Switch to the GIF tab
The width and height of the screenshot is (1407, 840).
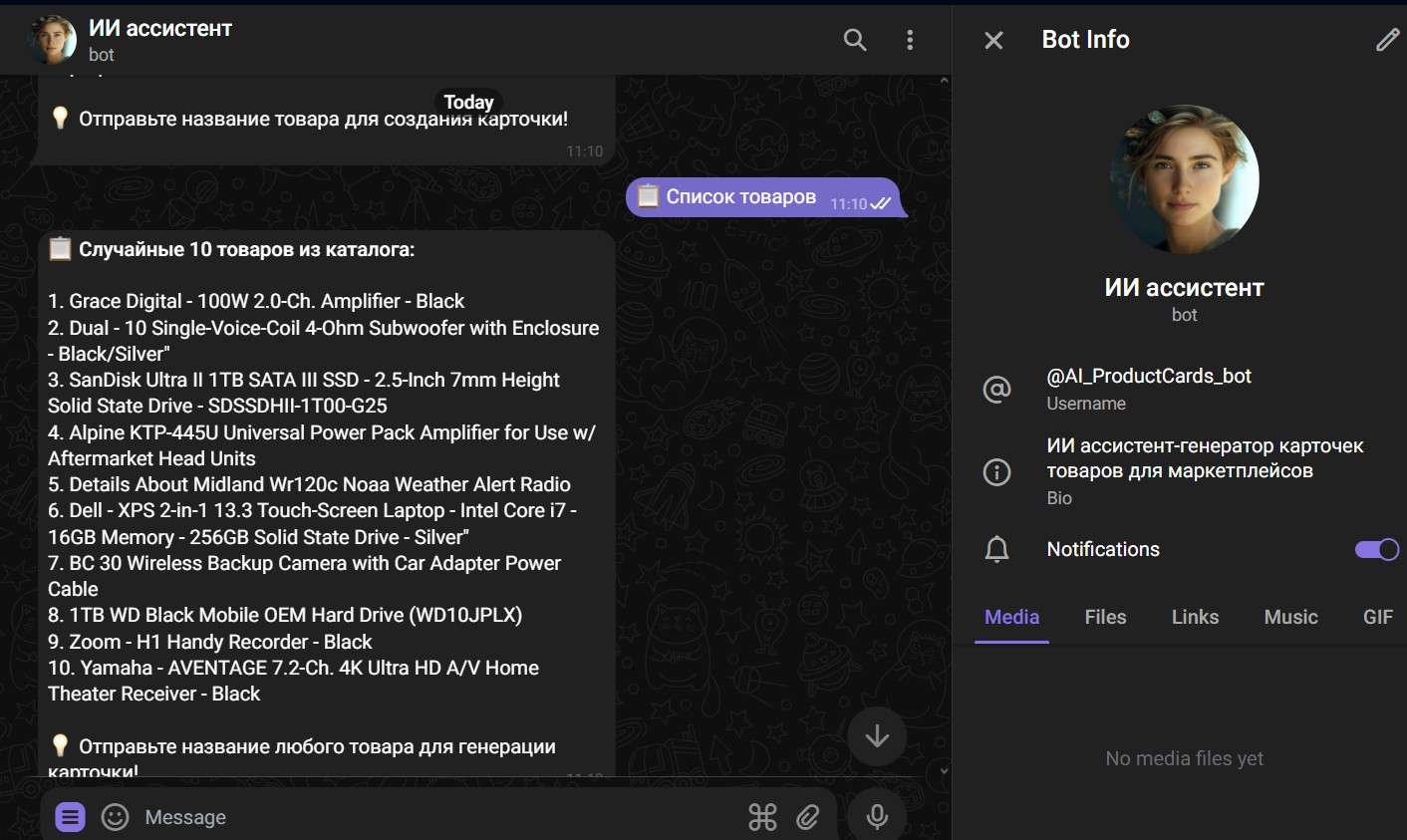click(x=1378, y=617)
